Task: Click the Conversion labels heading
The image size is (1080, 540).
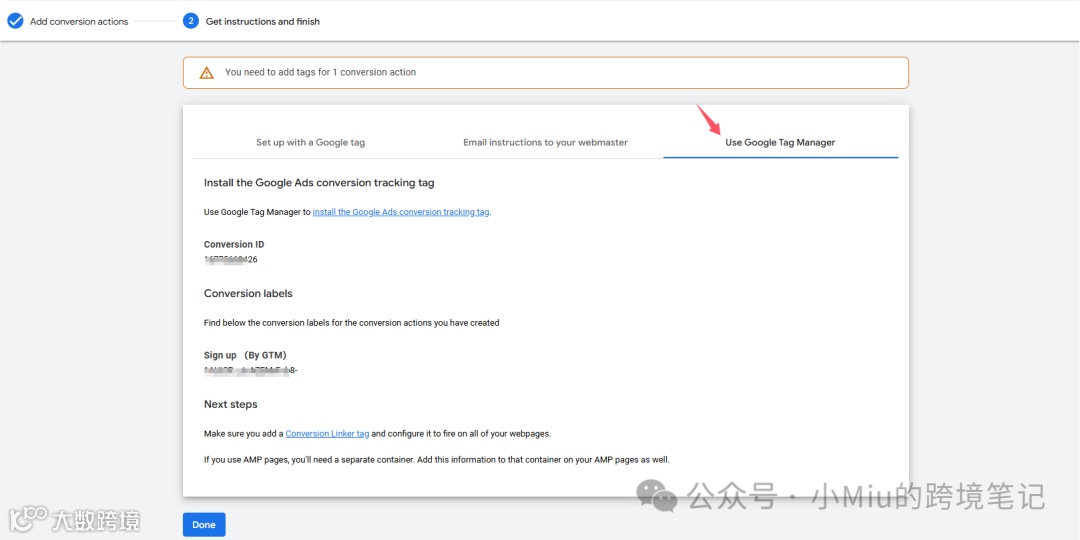Action: pos(248,293)
